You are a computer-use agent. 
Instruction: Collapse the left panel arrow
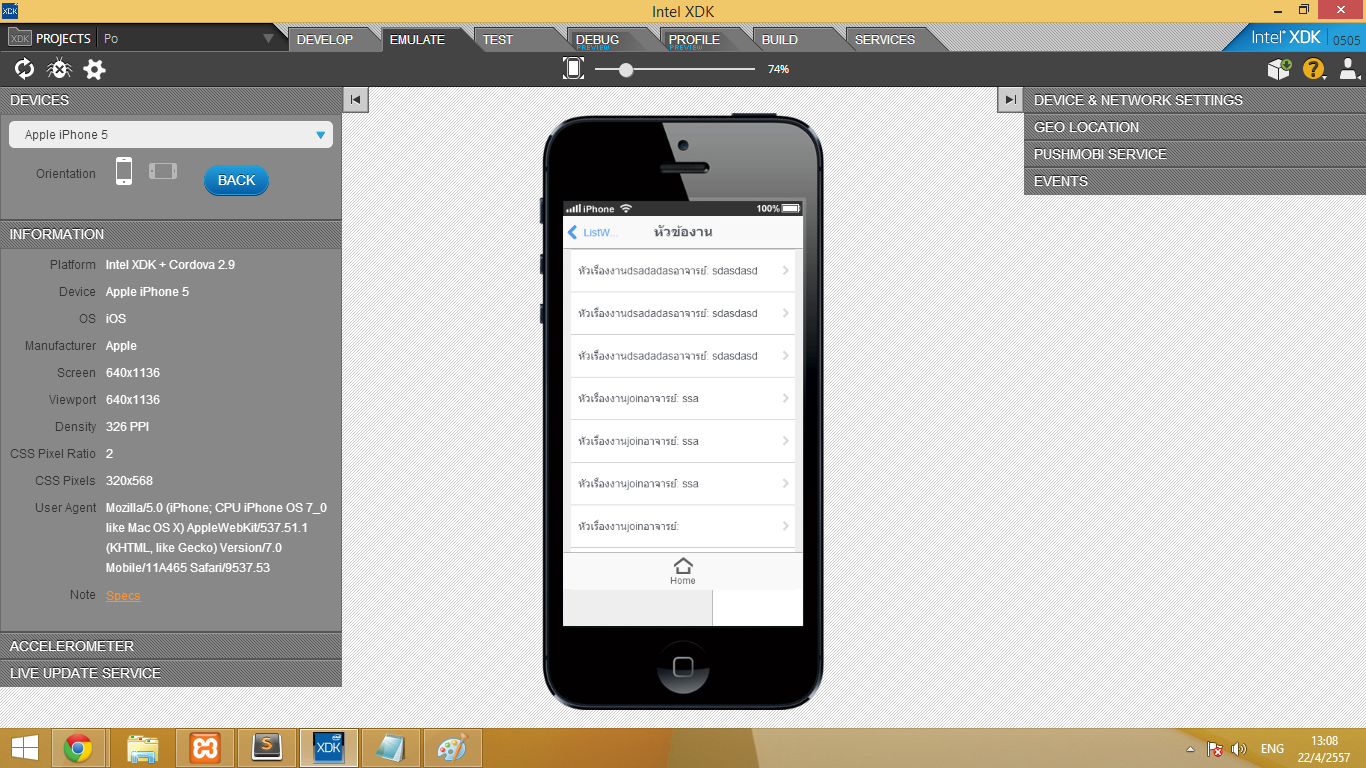(355, 99)
